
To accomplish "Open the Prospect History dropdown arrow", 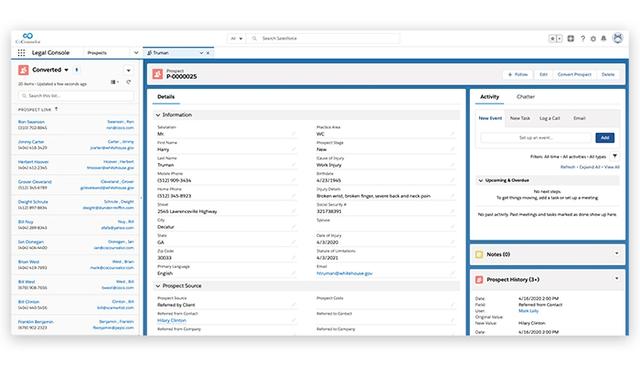I will click(616, 279).
